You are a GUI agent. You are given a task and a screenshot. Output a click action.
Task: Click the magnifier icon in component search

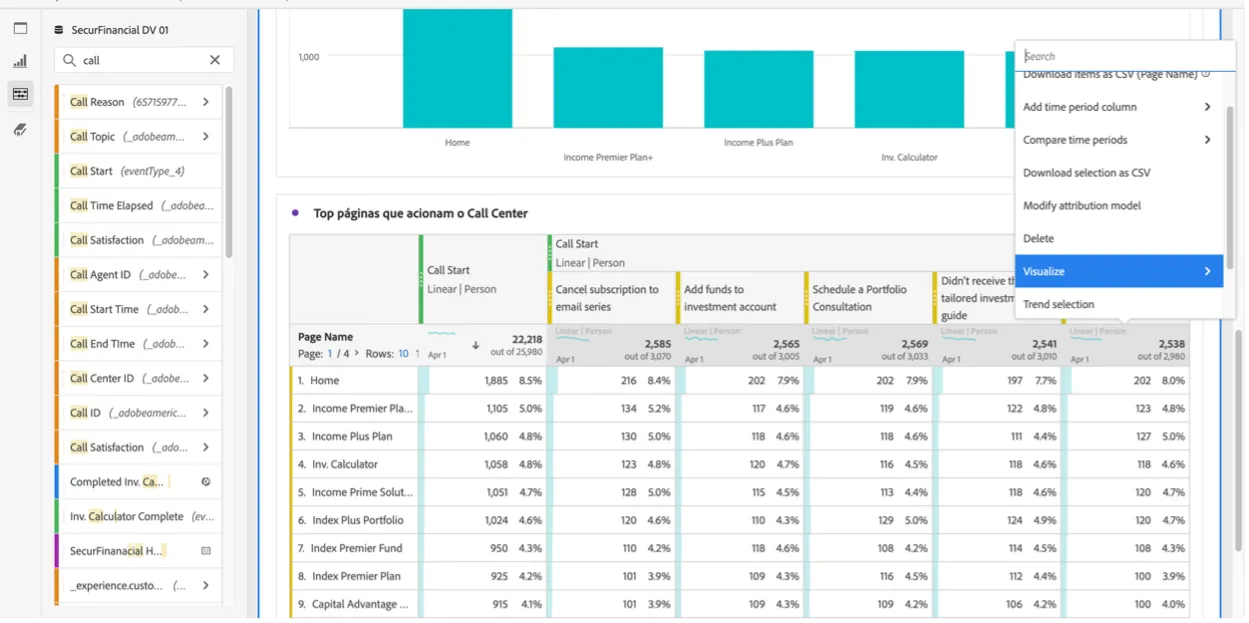pos(69,61)
